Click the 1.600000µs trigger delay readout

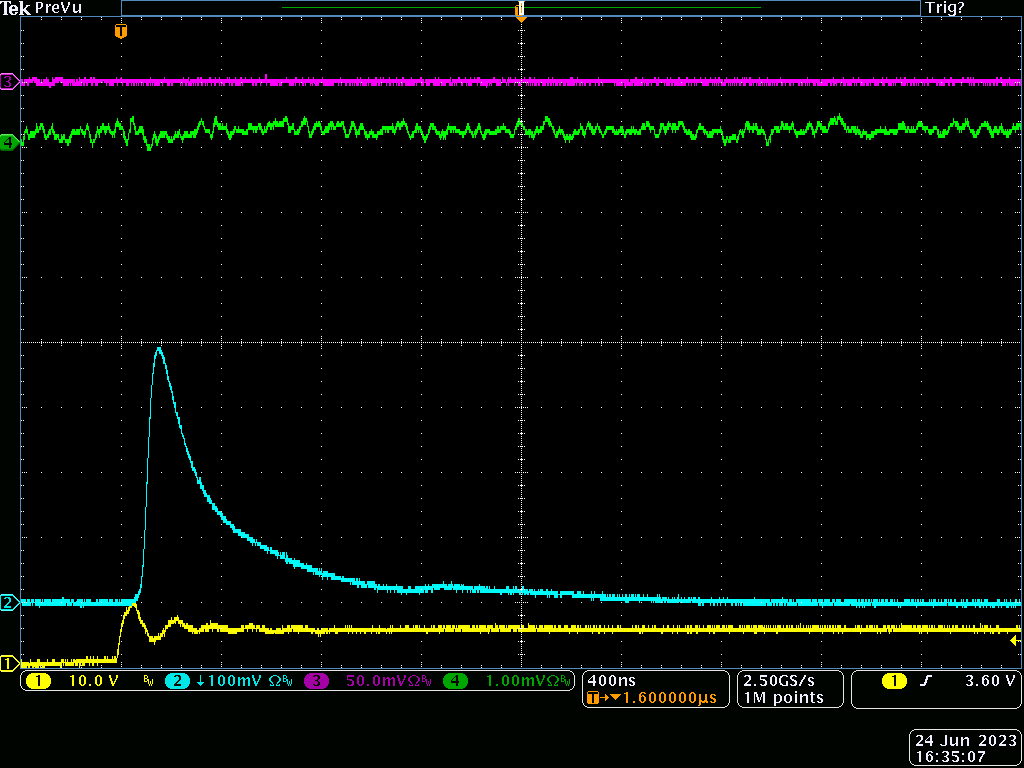(x=660, y=698)
